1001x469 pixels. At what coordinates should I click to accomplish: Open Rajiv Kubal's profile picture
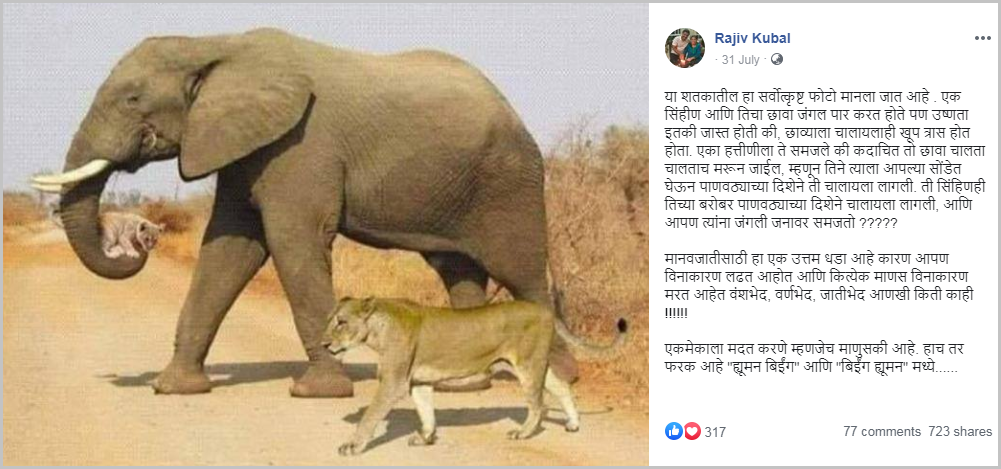(684, 48)
